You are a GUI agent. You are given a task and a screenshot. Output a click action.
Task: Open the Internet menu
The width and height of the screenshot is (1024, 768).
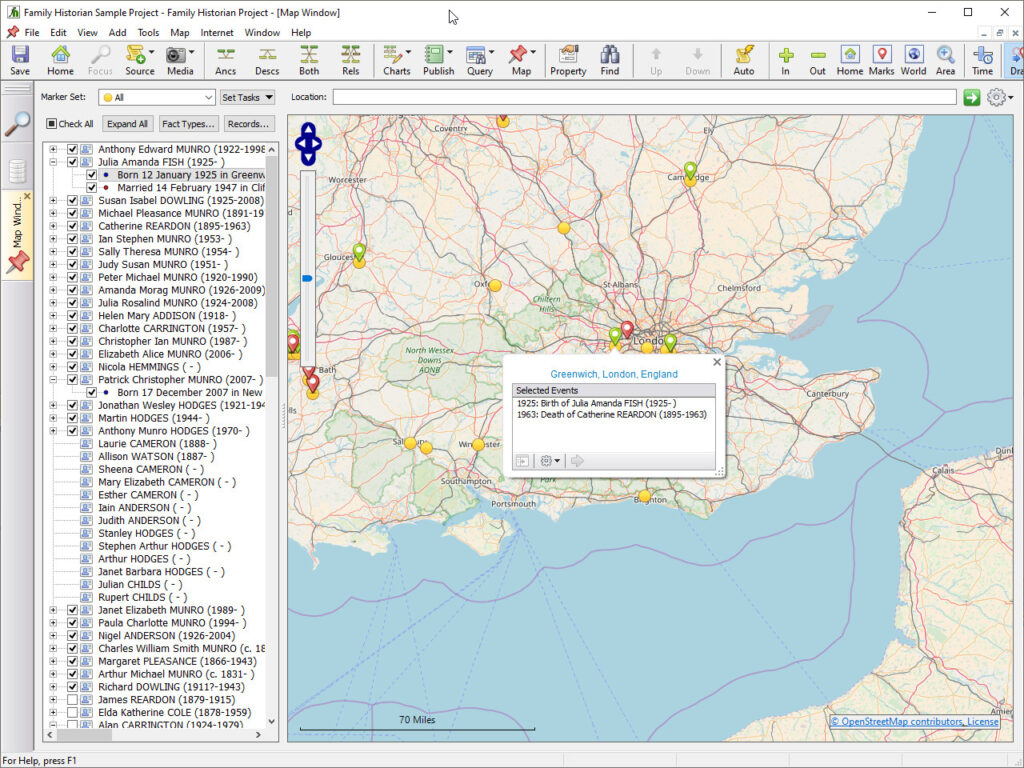pos(217,33)
